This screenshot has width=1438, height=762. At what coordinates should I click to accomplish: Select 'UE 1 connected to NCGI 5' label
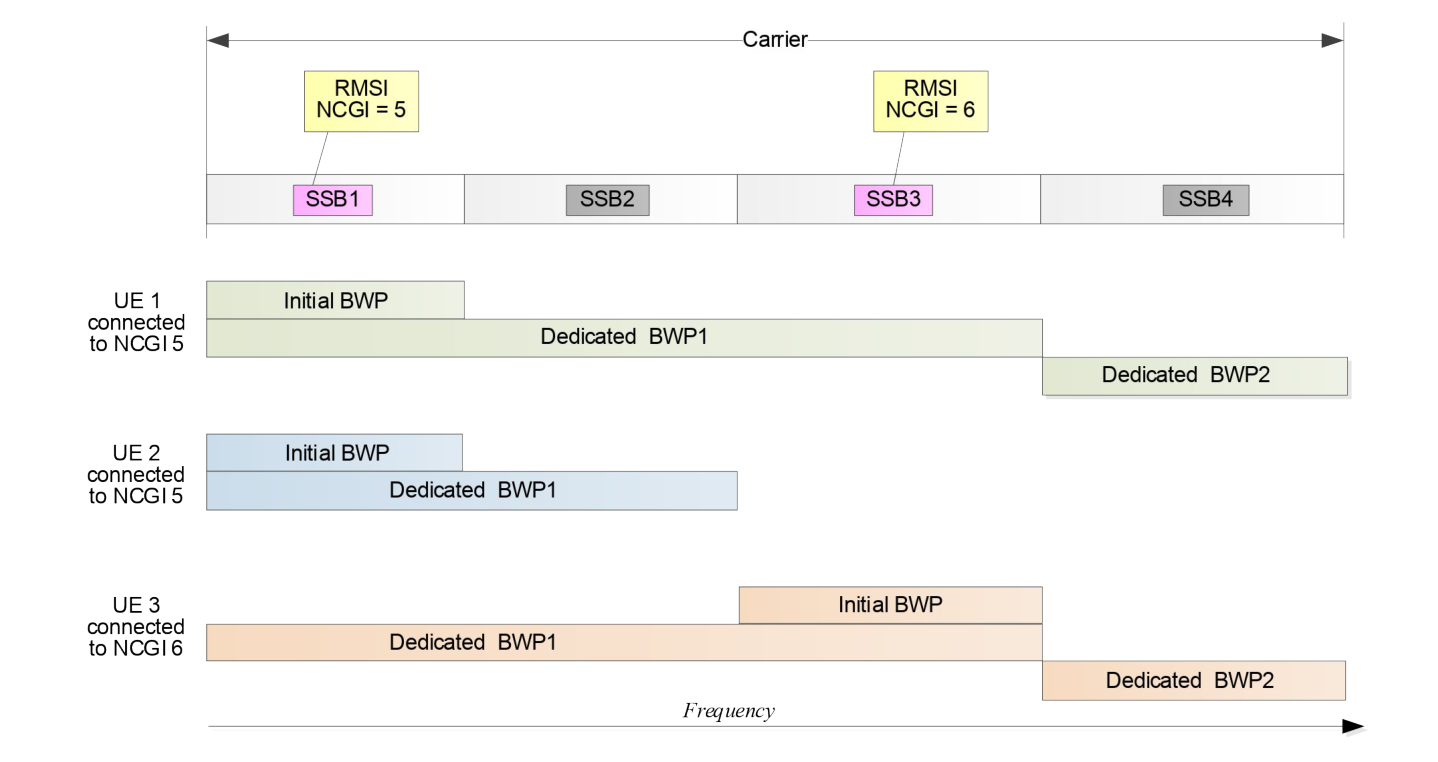click(136, 323)
